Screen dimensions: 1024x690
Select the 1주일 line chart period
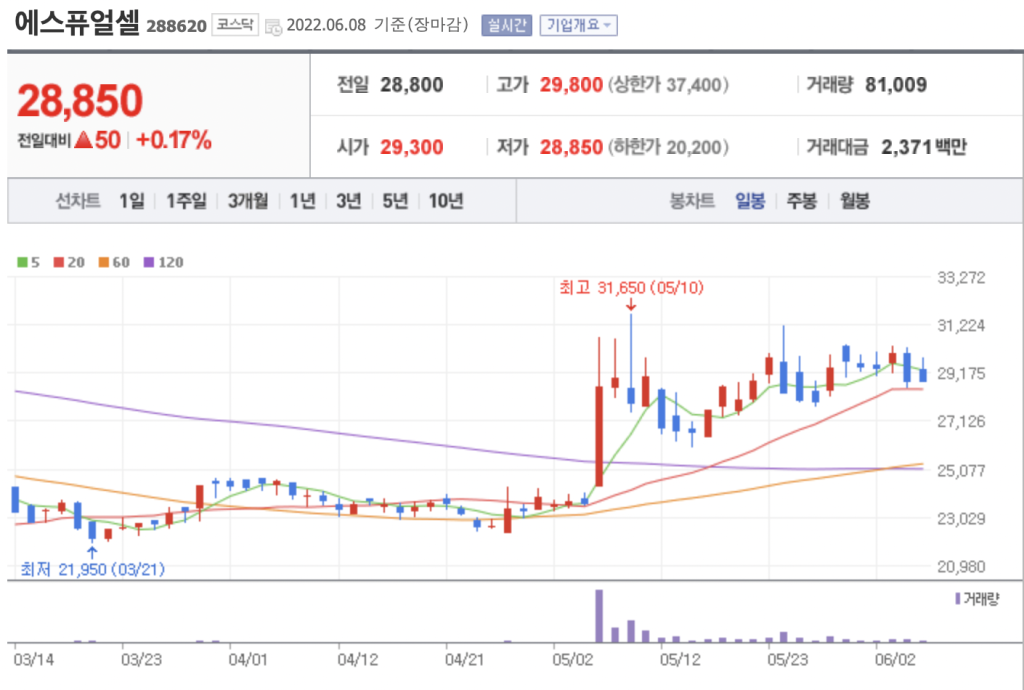(186, 201)
